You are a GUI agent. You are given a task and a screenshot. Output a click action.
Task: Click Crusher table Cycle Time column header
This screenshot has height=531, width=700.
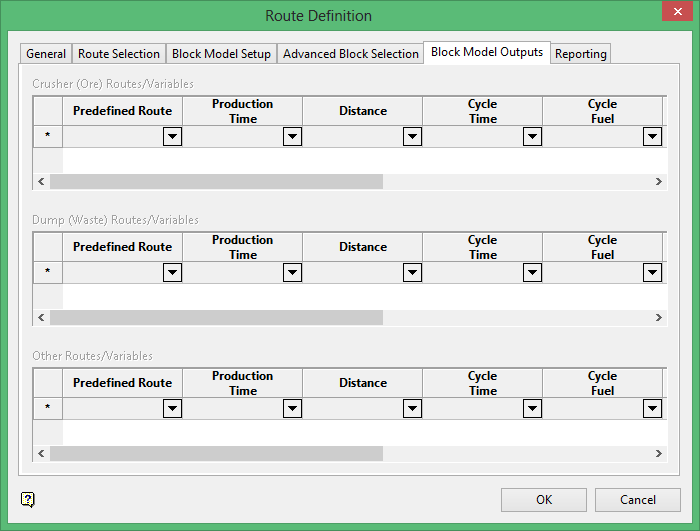coord(483,111)
